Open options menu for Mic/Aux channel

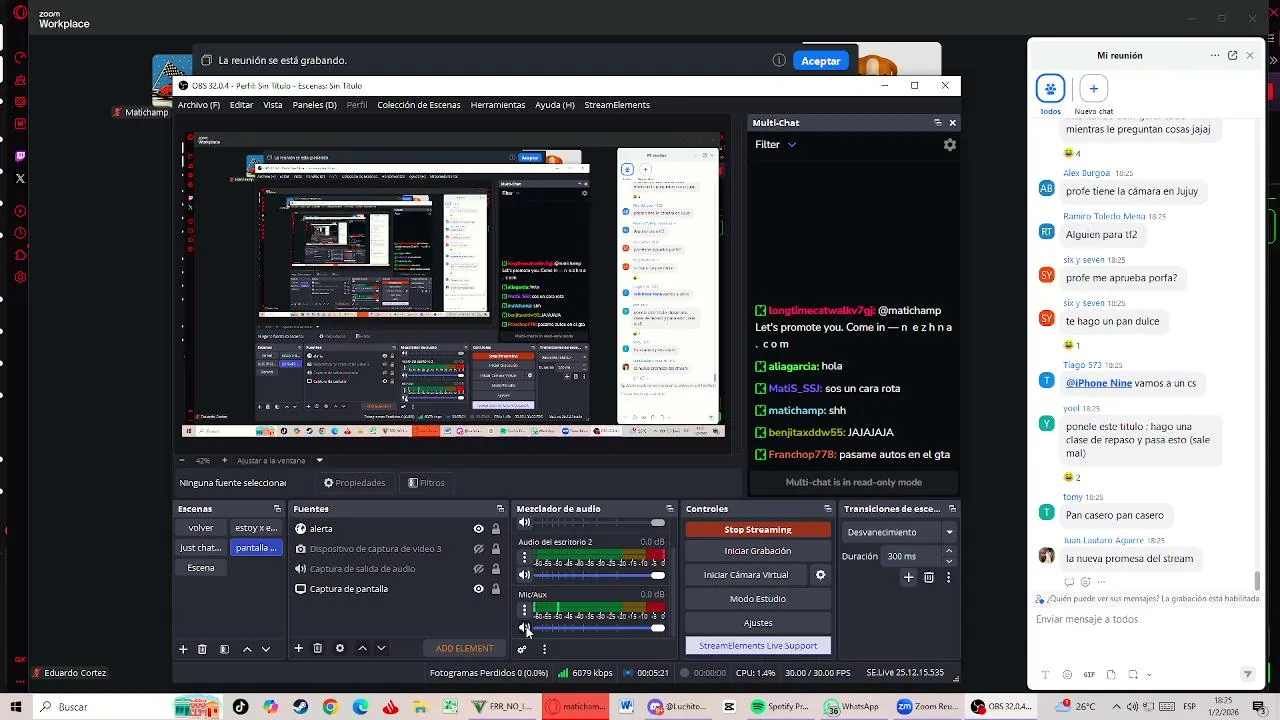click(524, 611)
